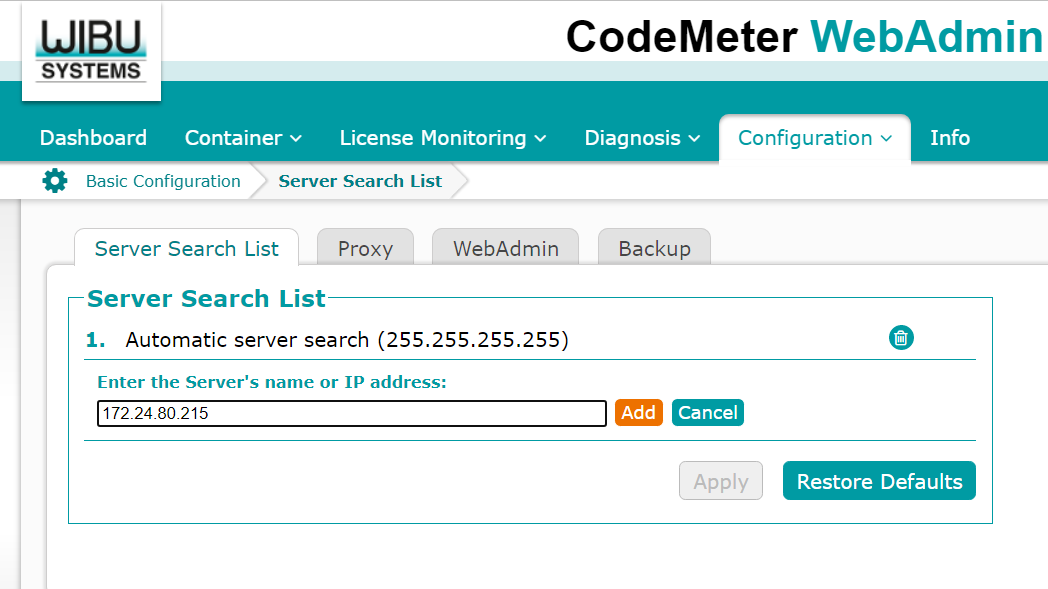Switch to the Backup tab

pyautogui.click(x=654, y=249)
